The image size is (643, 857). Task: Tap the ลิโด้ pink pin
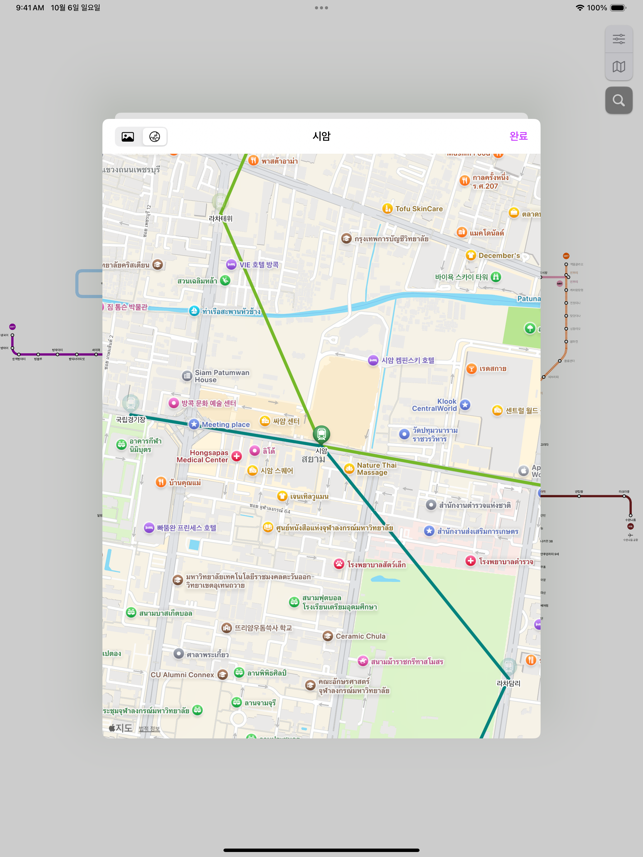254,450
